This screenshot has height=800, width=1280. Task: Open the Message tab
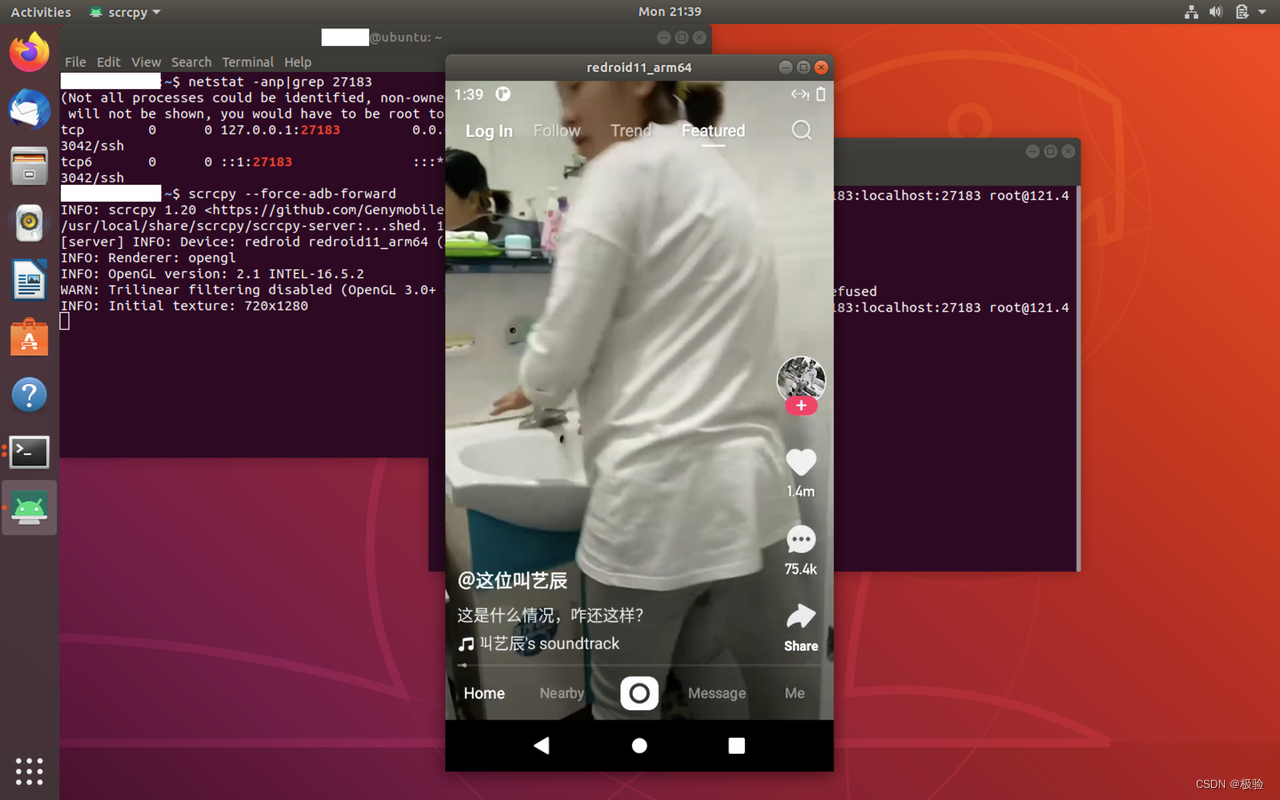717,693
